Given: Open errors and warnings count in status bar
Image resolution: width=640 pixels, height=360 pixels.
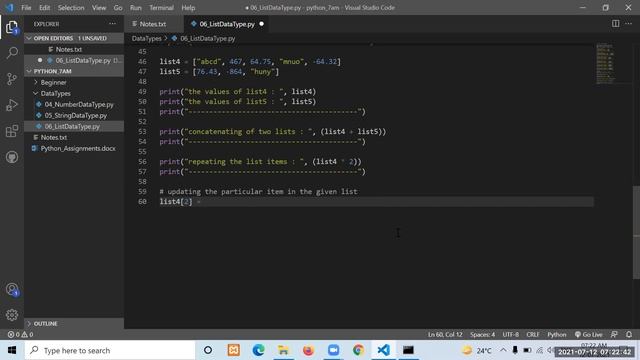Looking at the screenshot, I should (20, 334).
